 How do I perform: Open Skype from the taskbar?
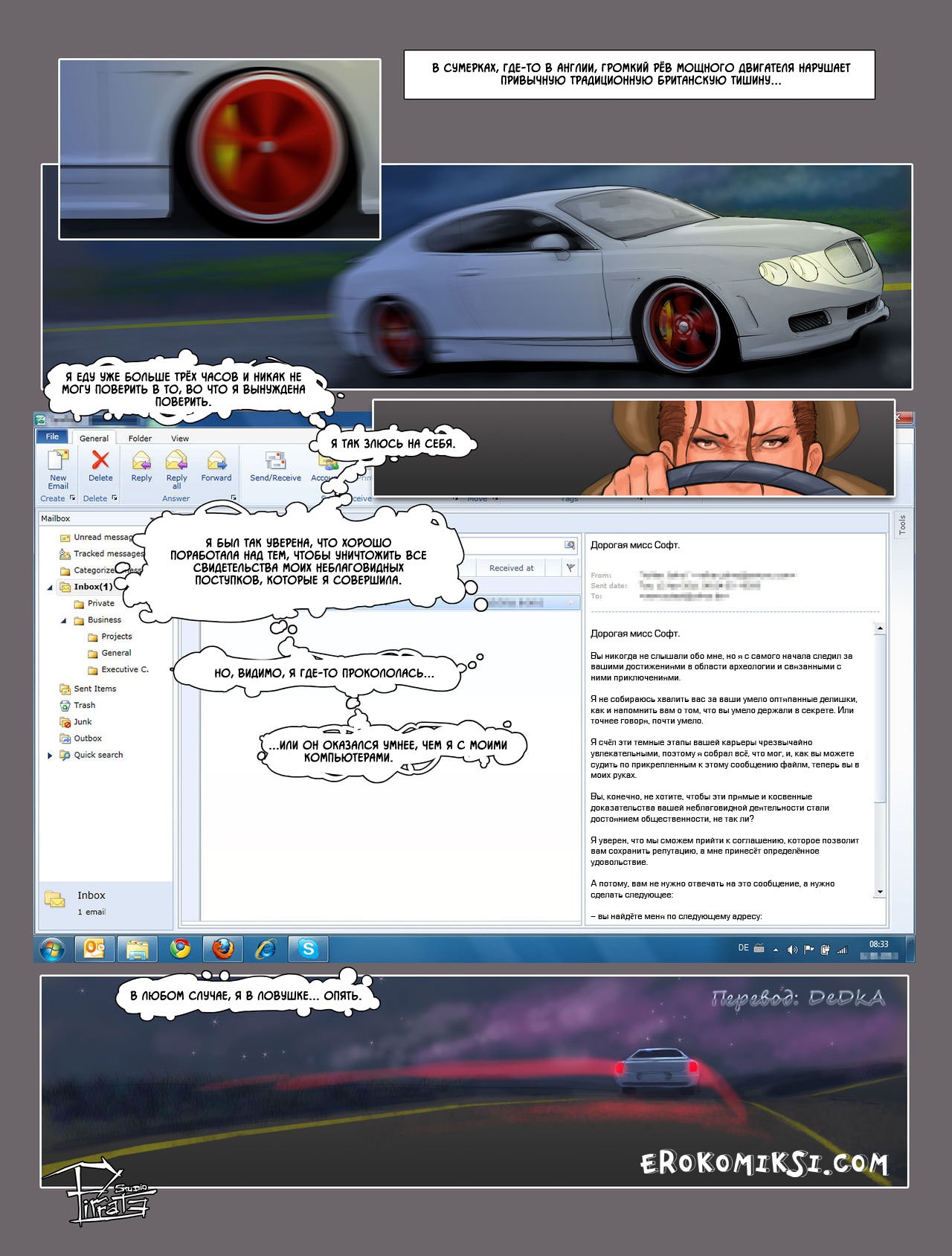point(308,949)
